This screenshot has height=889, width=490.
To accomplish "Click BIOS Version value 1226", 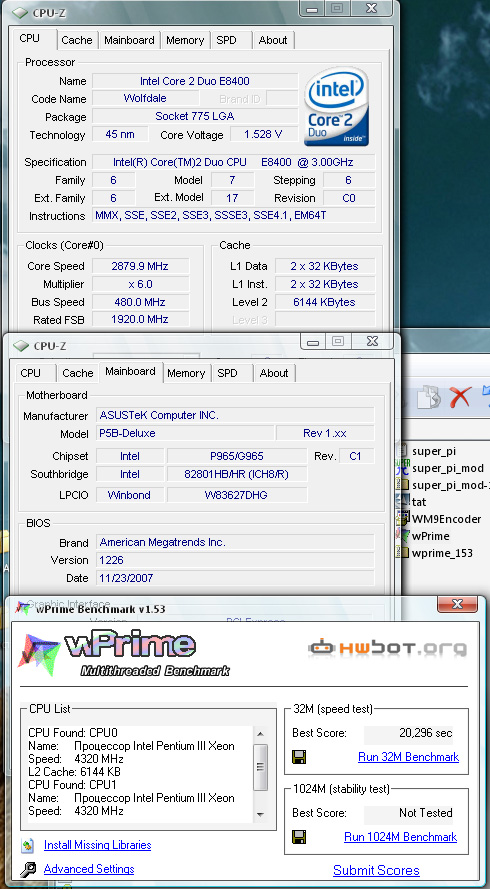I will point(235,560).
